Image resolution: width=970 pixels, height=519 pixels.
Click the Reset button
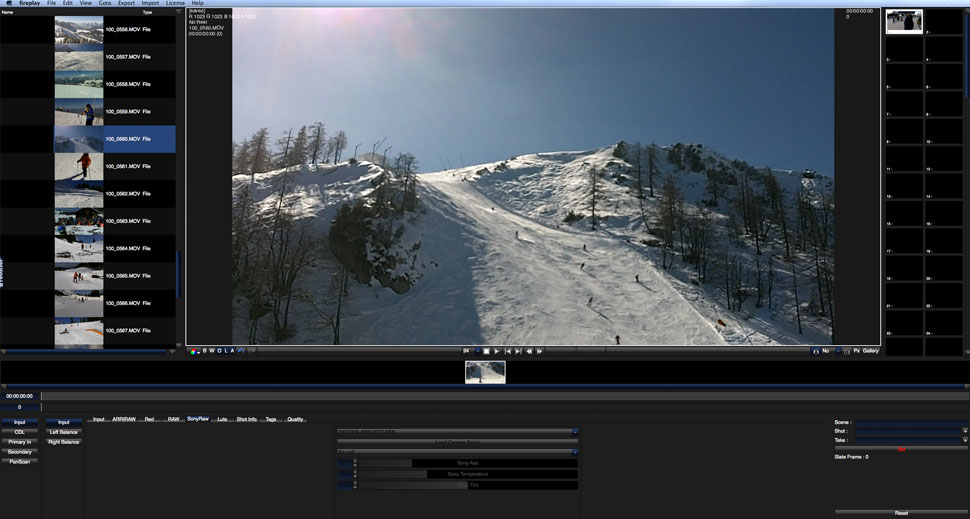point(901,512)
